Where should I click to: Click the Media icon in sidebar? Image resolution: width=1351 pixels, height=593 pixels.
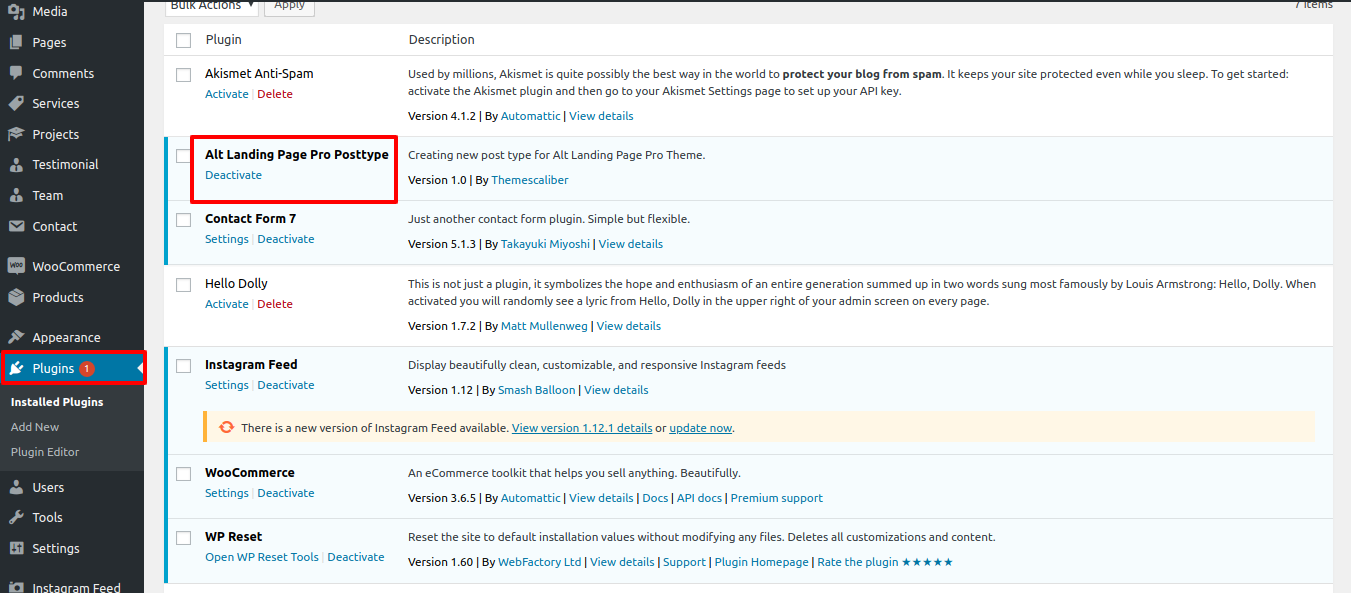coord(16,12)
